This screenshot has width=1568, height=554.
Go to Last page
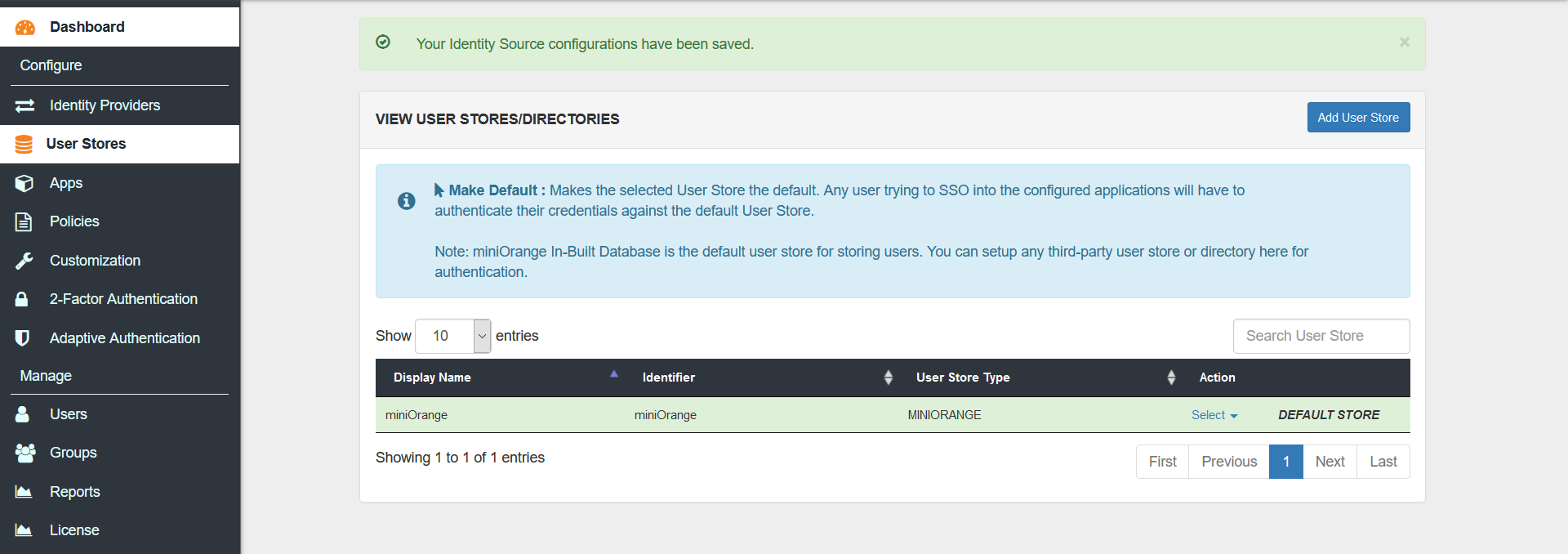1383,462
